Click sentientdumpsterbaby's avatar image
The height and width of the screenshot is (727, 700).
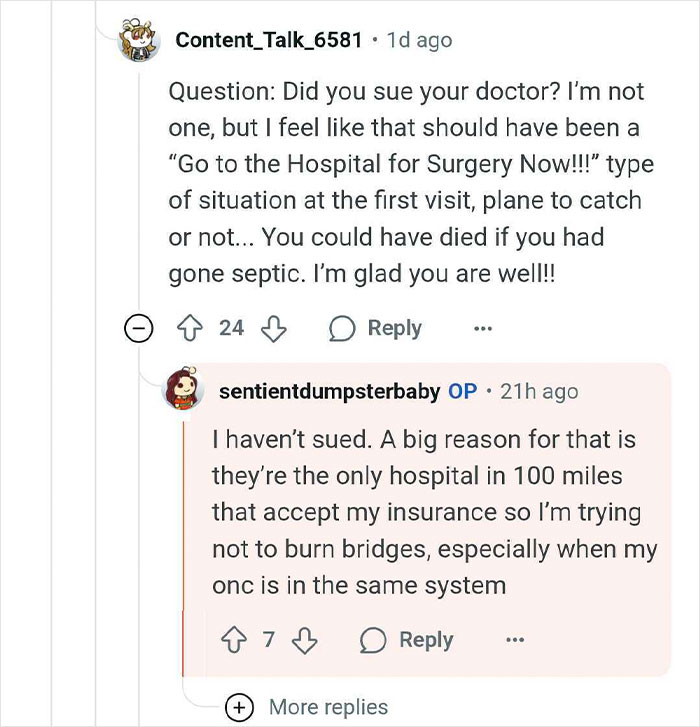click(x=183, y=391)
